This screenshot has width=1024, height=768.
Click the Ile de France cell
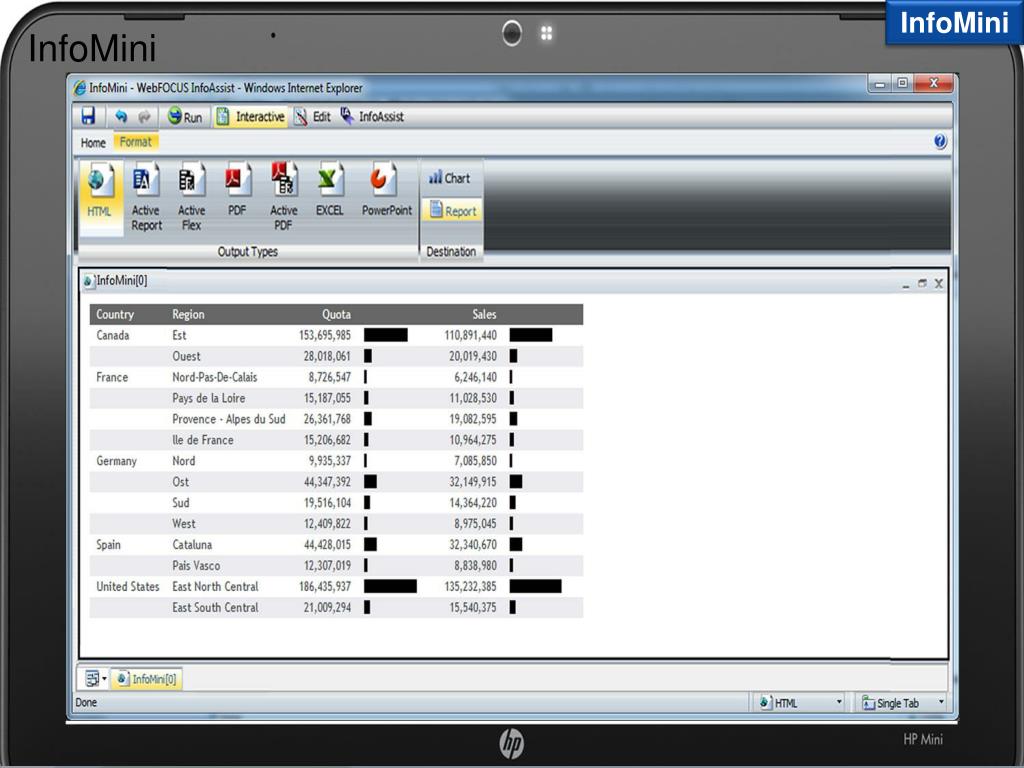[202, 440]
